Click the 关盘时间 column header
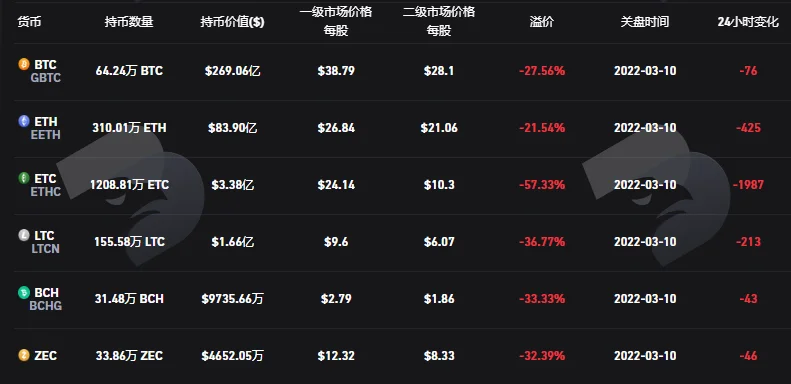 pos(645,22)
